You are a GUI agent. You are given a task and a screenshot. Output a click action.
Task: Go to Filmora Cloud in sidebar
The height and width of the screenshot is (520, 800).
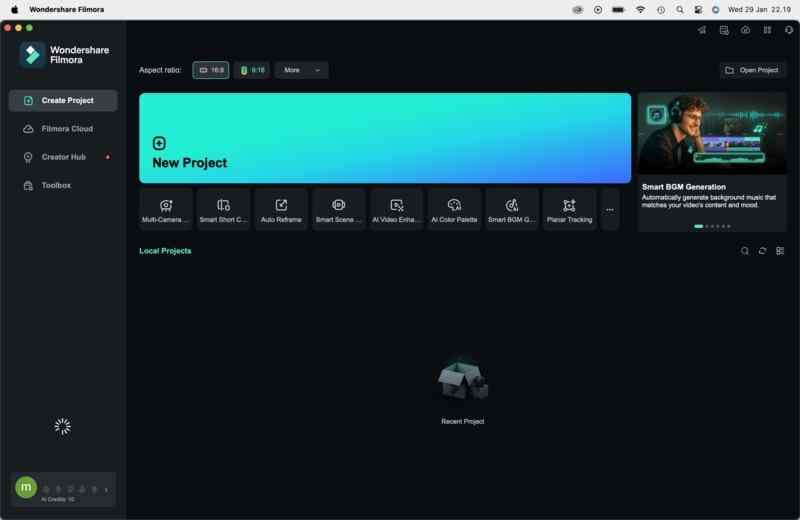pyautogui.click(x=63, y=129)
